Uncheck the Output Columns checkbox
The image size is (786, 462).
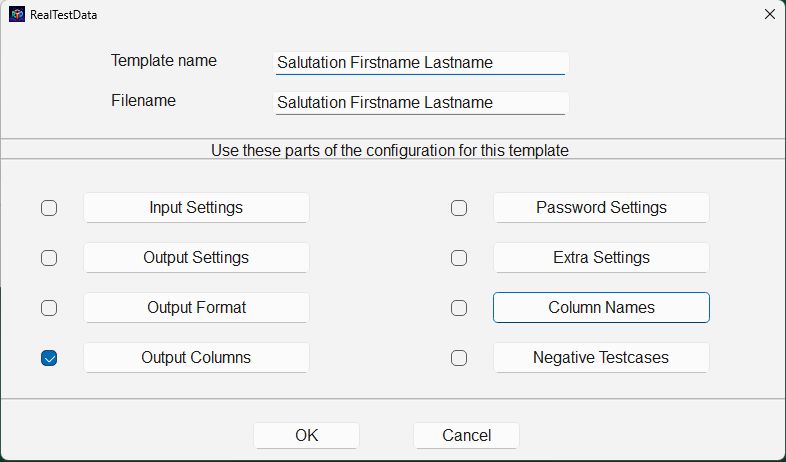(49, 358)
